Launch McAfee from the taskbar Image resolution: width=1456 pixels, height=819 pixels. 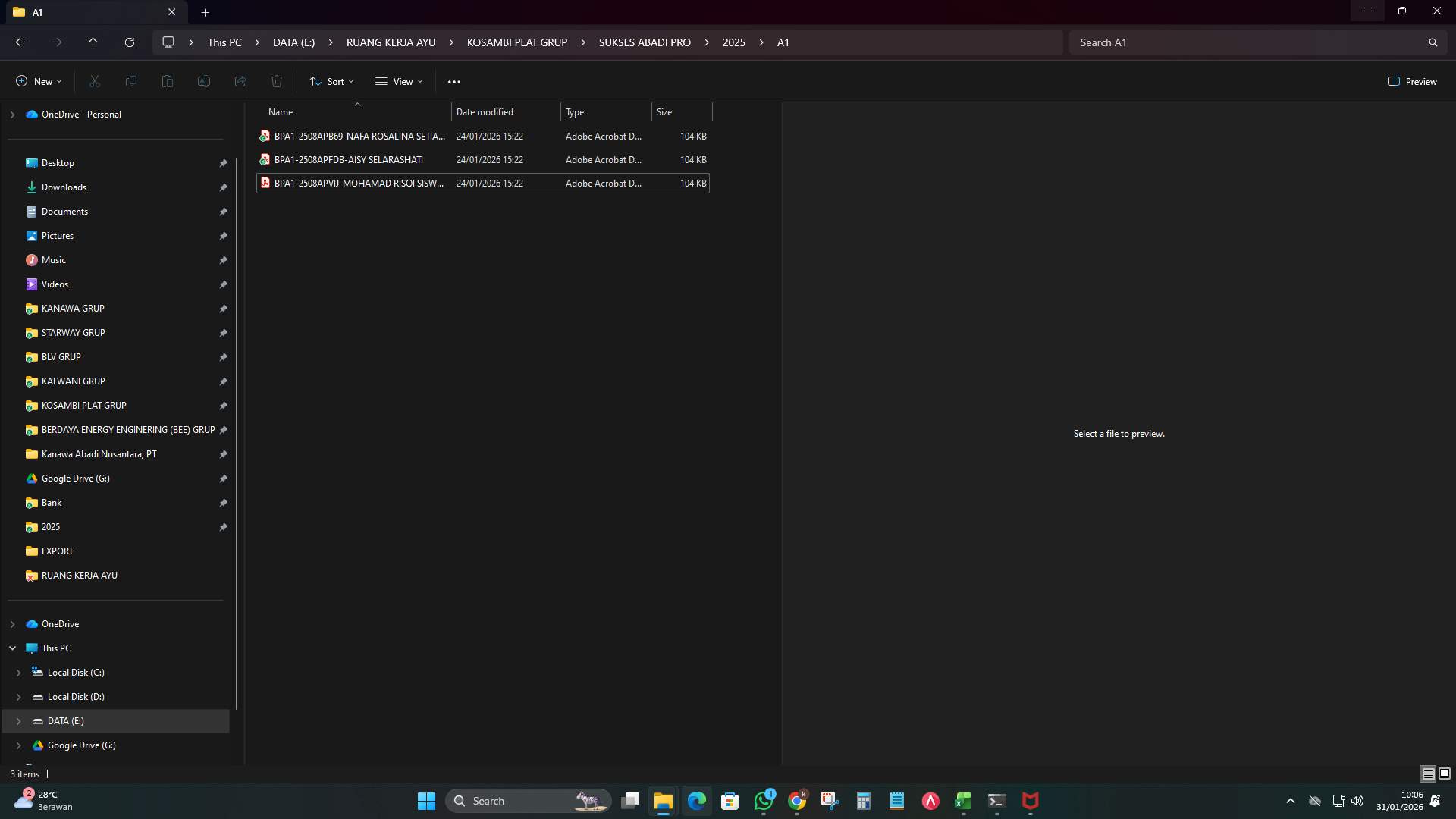pos(1030,801)
